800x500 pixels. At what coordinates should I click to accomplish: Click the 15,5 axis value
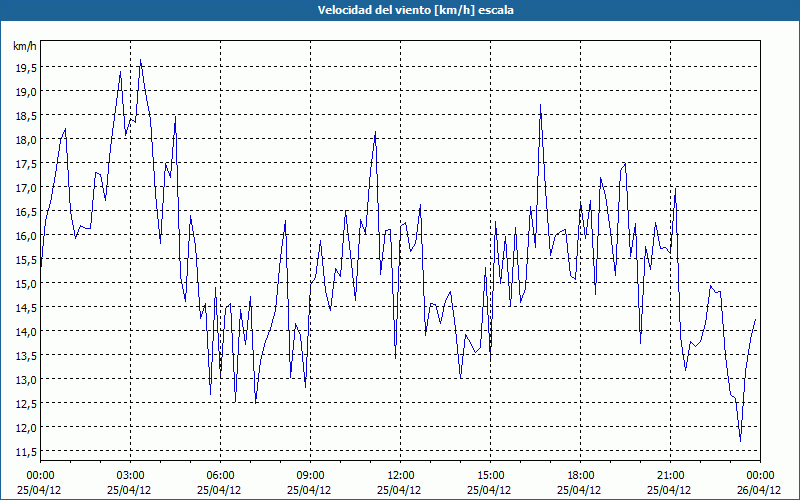pos(25,259)
